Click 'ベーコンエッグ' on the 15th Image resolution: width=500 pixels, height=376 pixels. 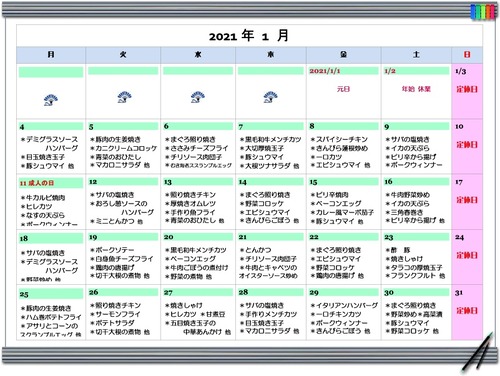click(338, 203)
